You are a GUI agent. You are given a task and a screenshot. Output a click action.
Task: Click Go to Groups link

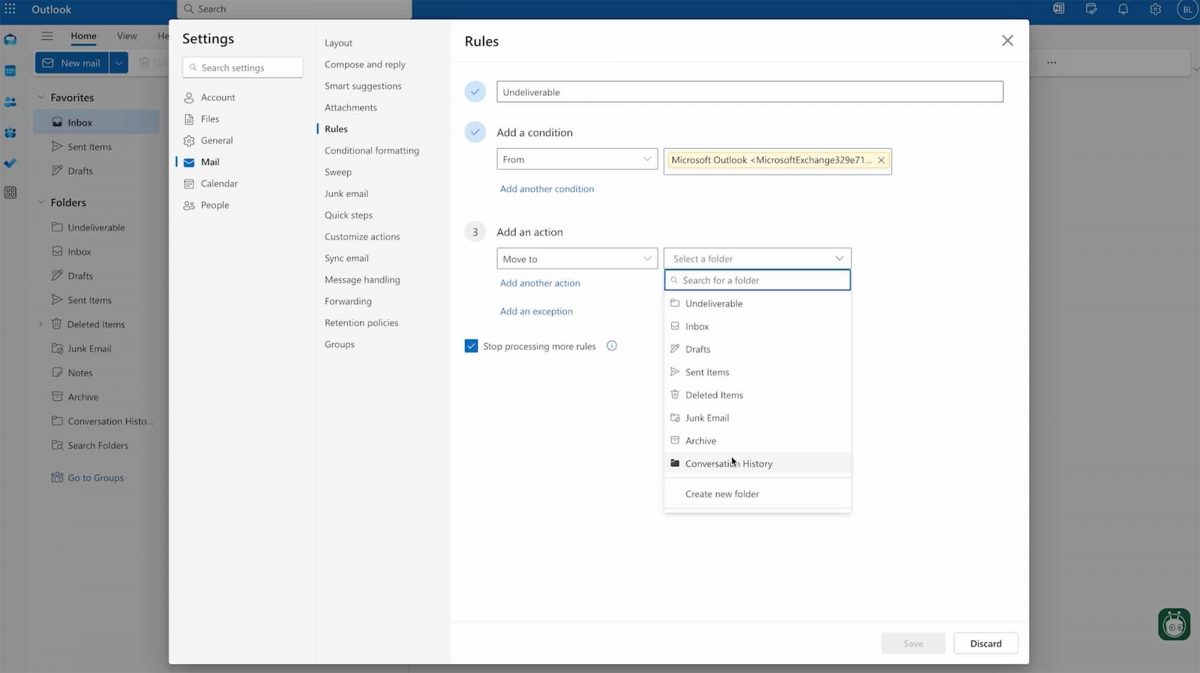[x=88, y=478]
